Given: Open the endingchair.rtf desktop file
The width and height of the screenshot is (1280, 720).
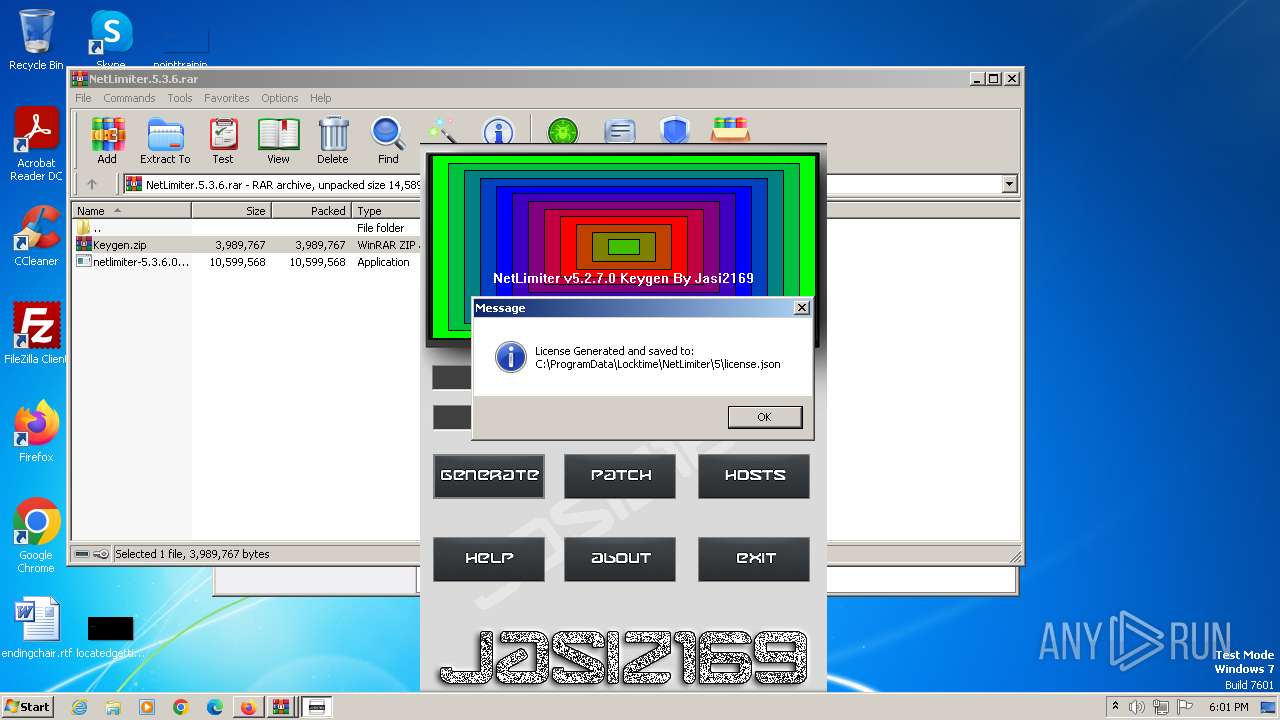Looking at the screenshot, I should 37,628.
